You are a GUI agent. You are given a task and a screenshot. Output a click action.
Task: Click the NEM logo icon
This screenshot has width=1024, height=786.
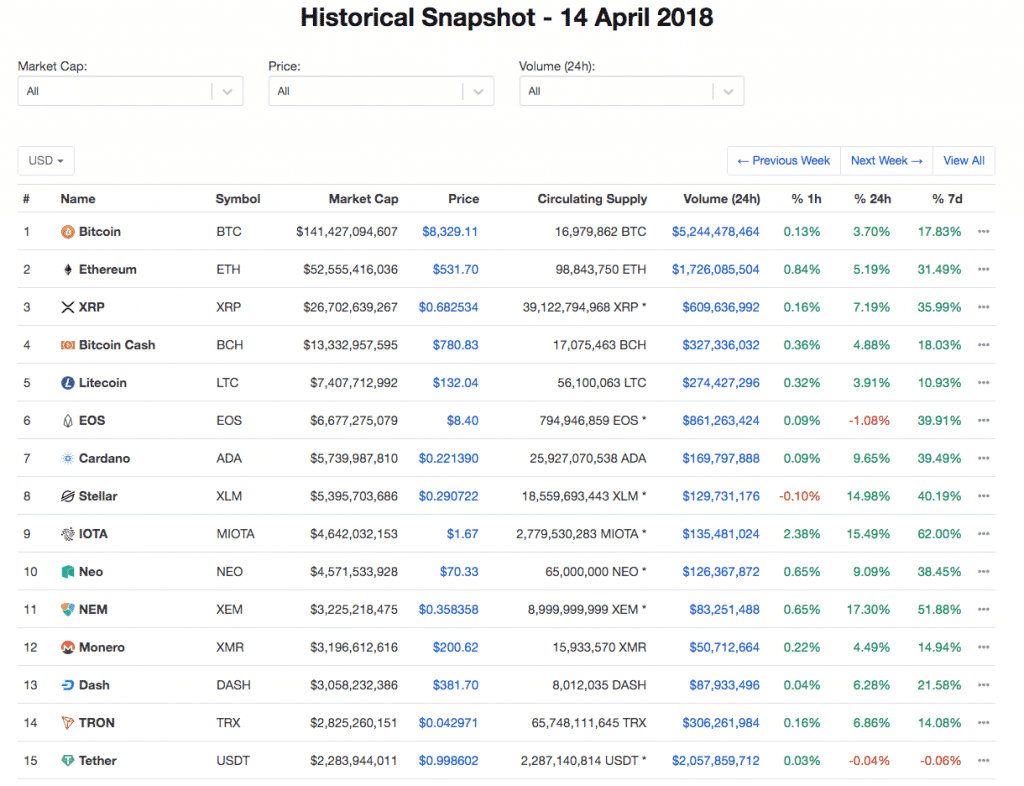tap(68, 610)
